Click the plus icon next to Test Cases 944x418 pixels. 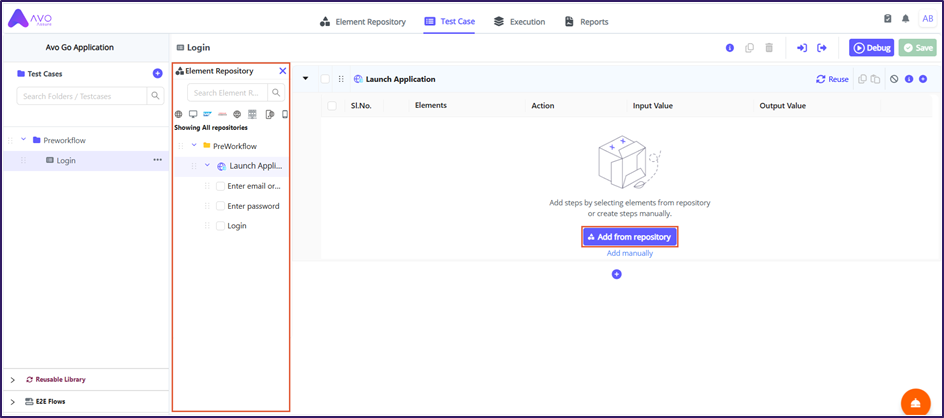click(x=157, y=74)
